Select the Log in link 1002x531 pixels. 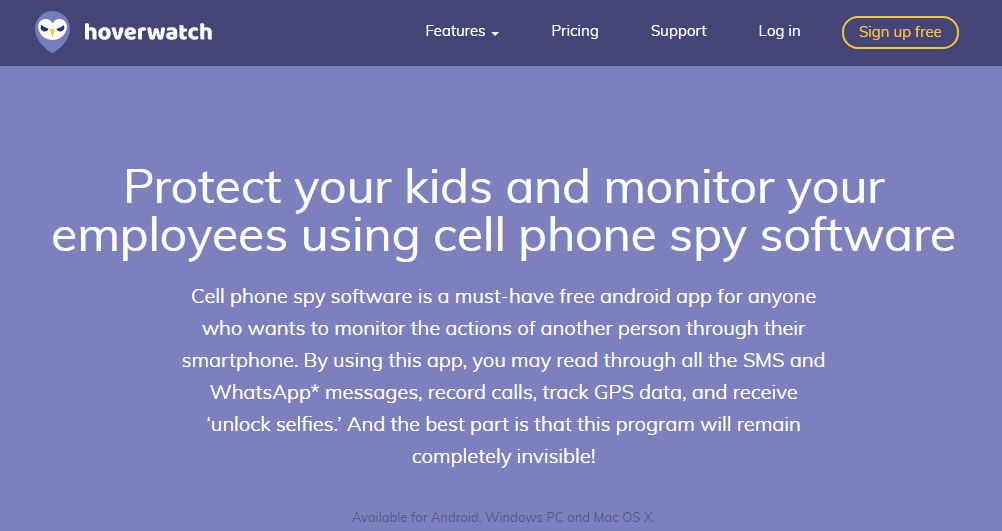click(779, 31)
